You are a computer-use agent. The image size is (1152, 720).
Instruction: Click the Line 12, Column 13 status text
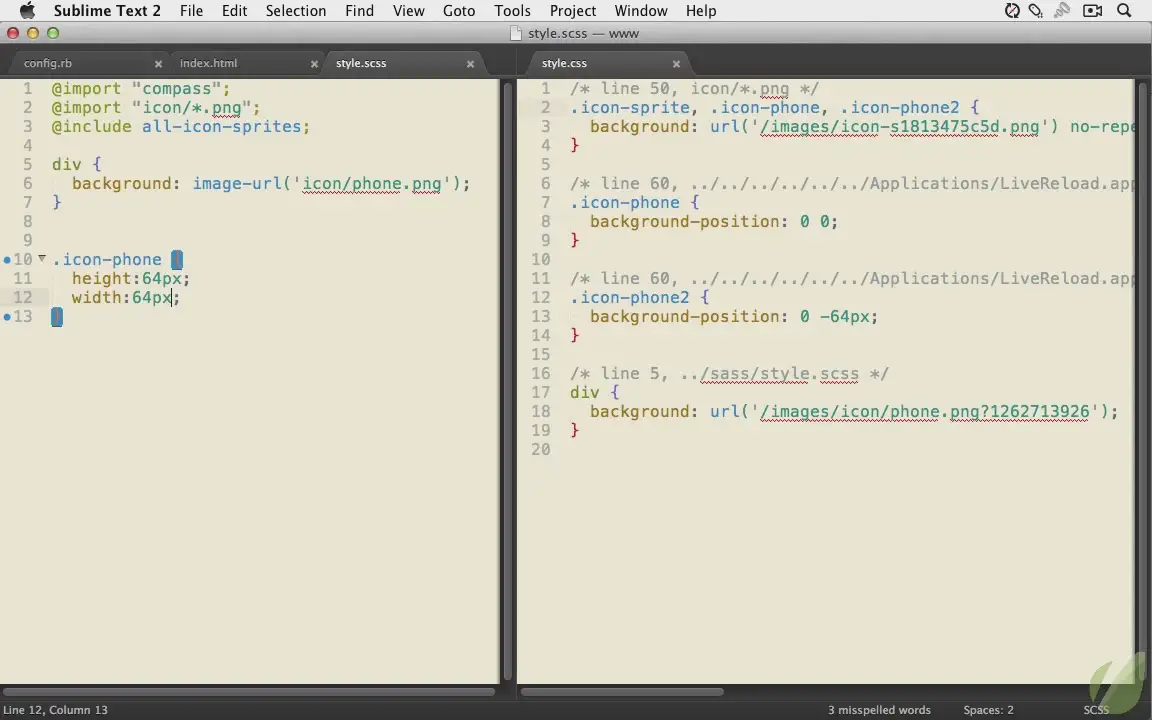[x=56, y=710]
